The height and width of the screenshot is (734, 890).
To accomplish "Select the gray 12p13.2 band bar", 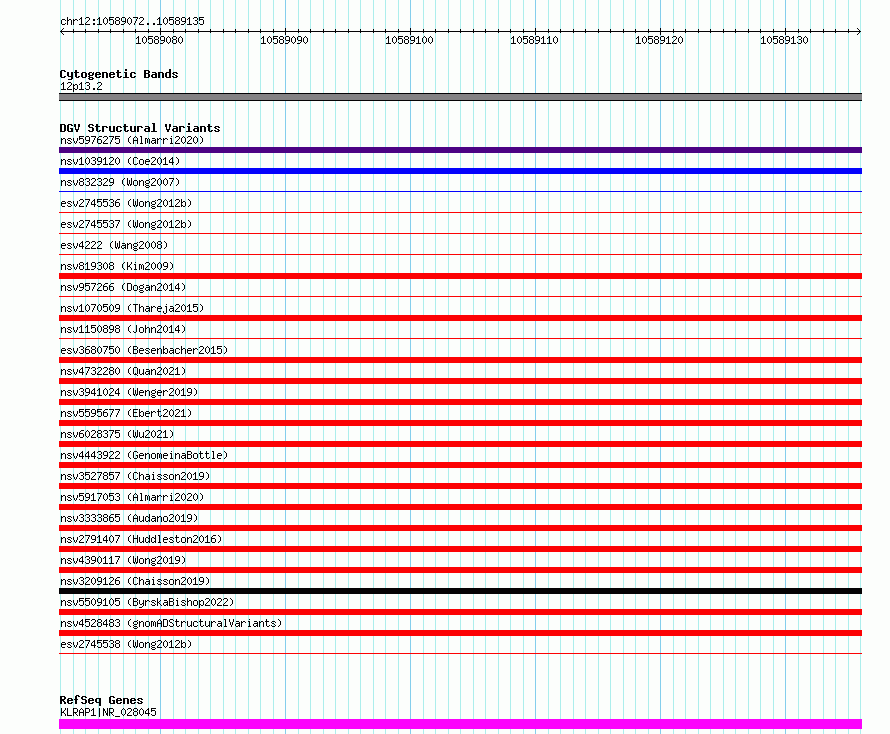I will 460,97.
